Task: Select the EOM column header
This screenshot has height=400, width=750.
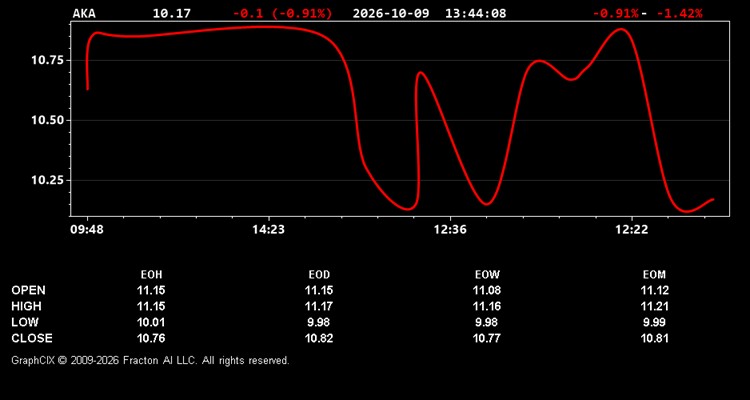Action: point(654,275)
